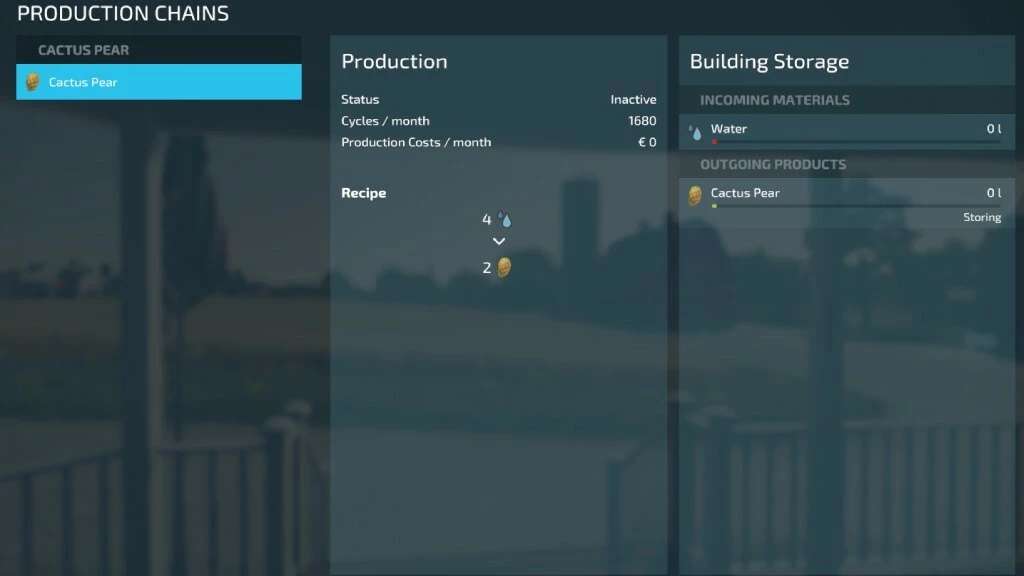This screenshot has height=576, width=1024.
Task: Toggle the Storing output mode
Action: [981, 217]
